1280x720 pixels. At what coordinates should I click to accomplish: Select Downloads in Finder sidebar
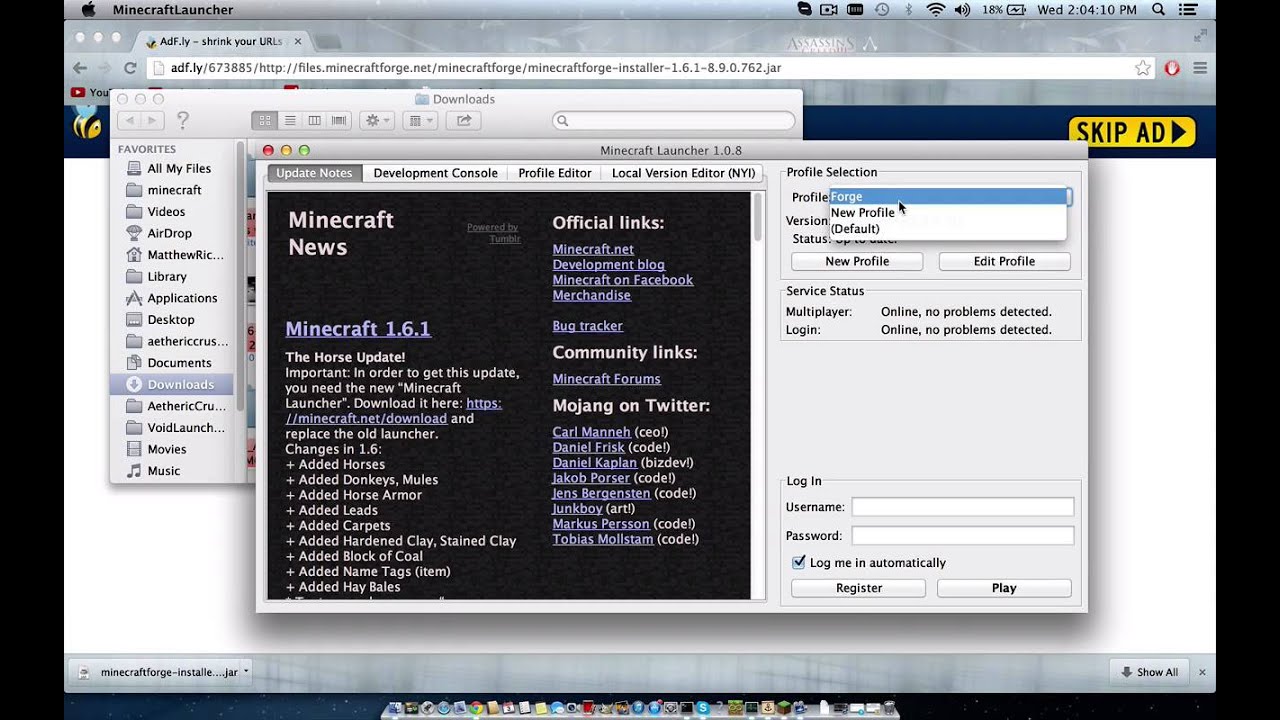tap(171, 384)
